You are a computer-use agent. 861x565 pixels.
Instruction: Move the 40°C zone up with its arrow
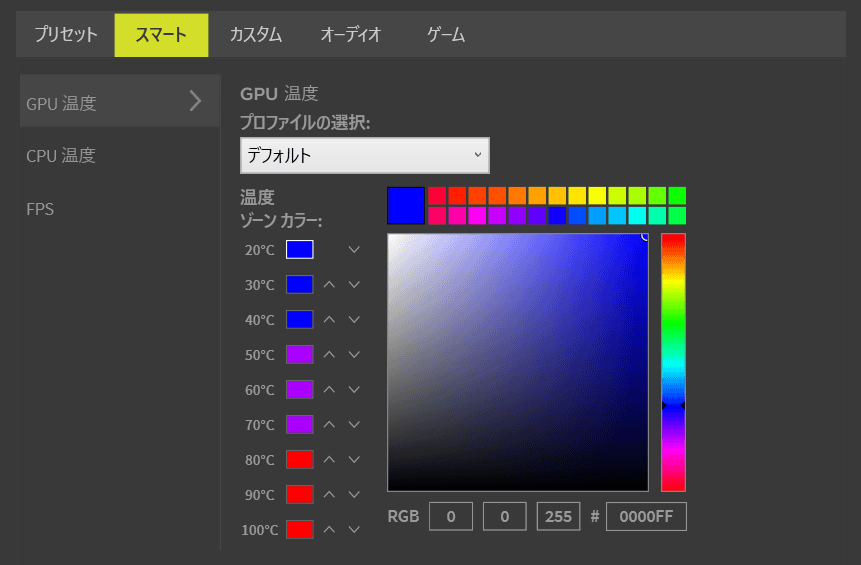[329, 320]
